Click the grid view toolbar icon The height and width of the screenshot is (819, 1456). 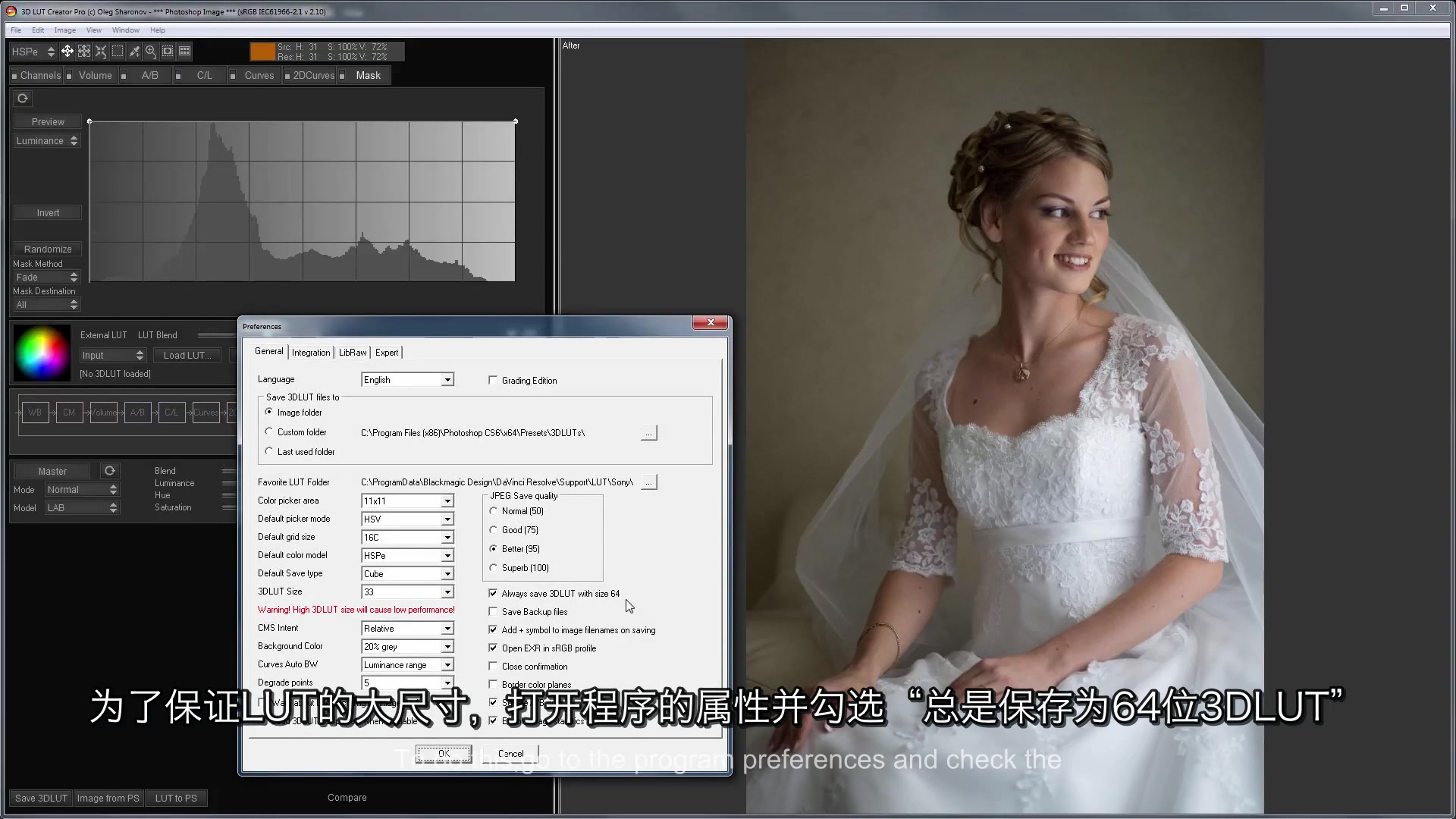184,51
